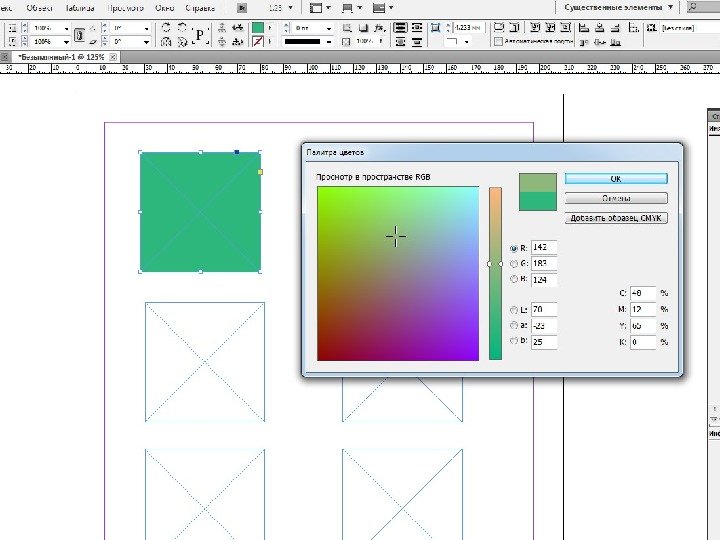Image resolution: width=720 pixels, height=540 pixels.
Task: Select the B radio button
Action: pyautogui.click(x=514, y=279)
